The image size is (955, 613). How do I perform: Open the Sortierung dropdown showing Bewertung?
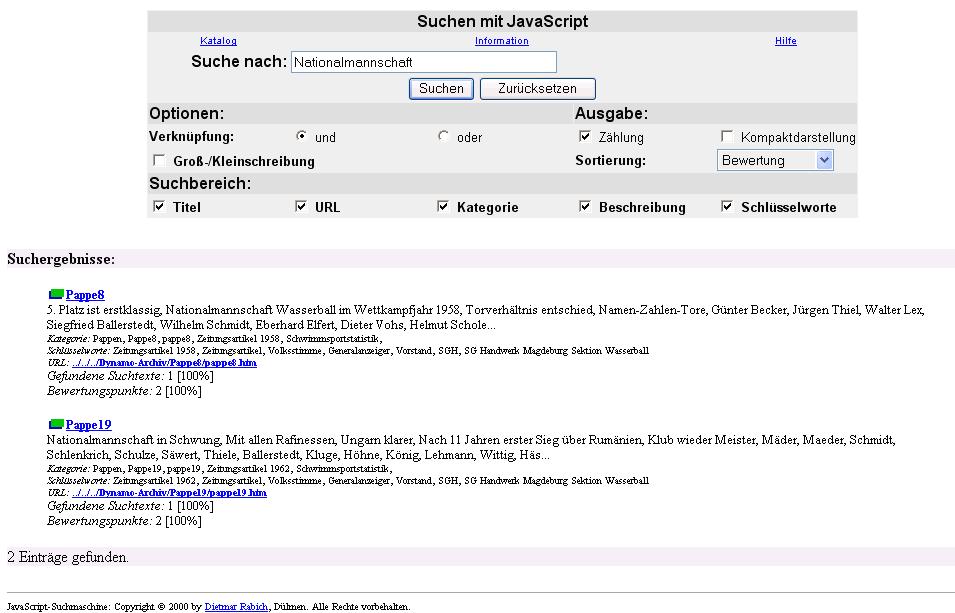pyautogui.click(x=775, y=160)
